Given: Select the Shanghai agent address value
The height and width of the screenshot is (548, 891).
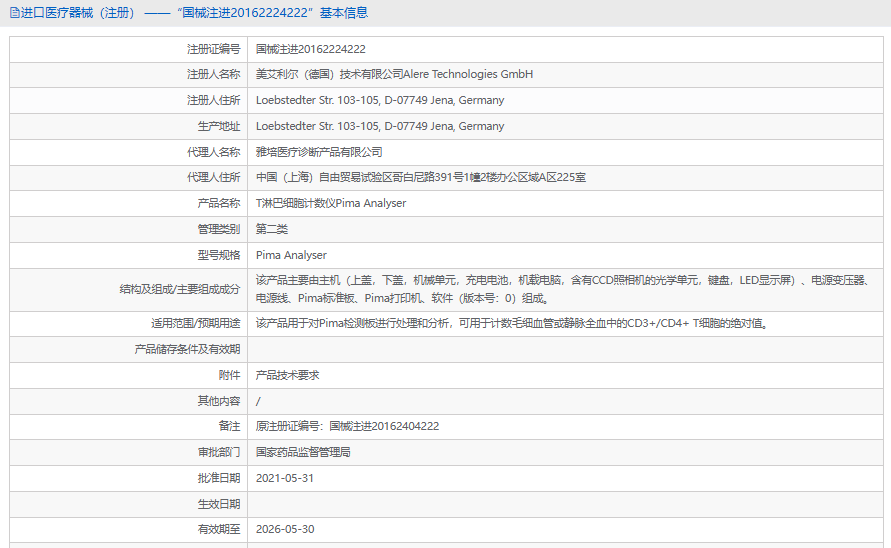Looking at the screenshot, I should tap(421, 177).
